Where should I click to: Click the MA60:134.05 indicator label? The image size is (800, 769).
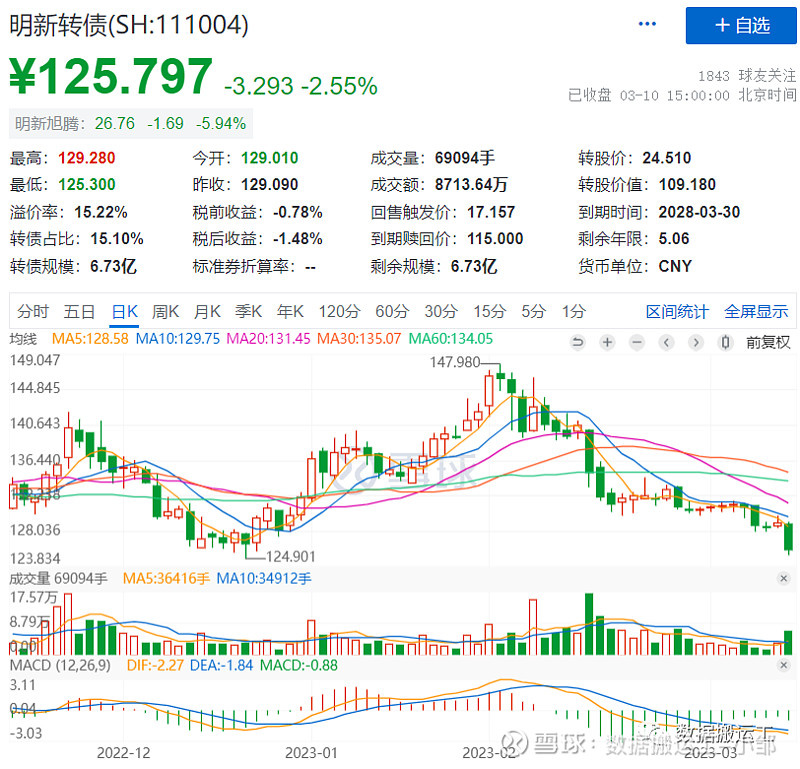tap(451, 339)
